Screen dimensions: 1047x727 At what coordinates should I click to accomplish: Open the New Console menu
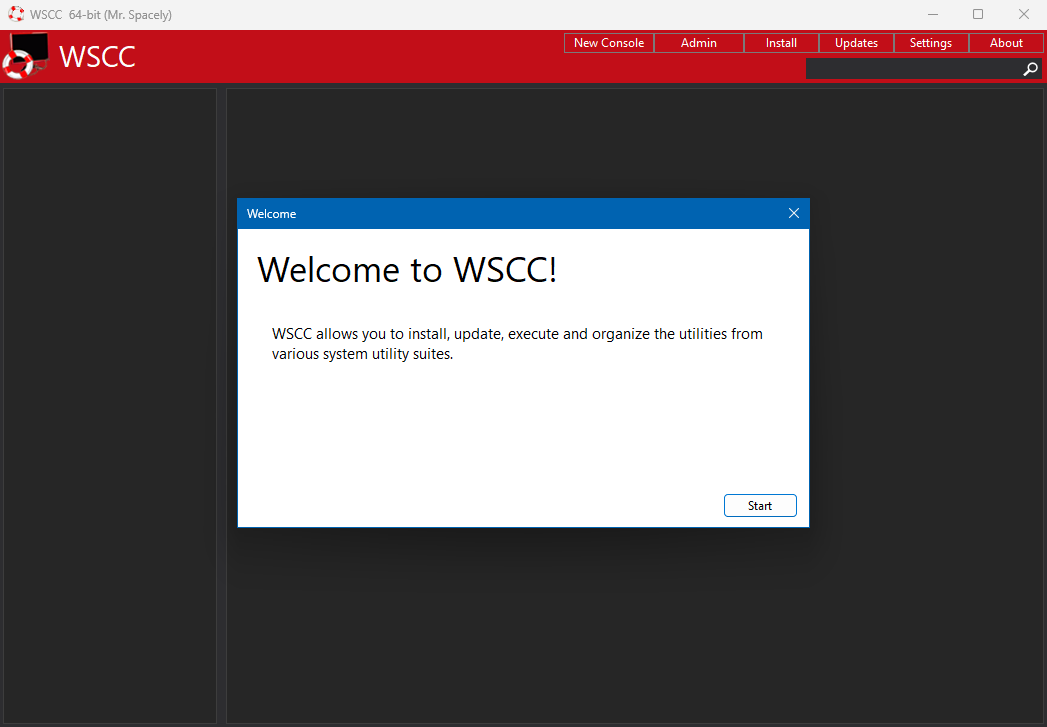point(608,43)
